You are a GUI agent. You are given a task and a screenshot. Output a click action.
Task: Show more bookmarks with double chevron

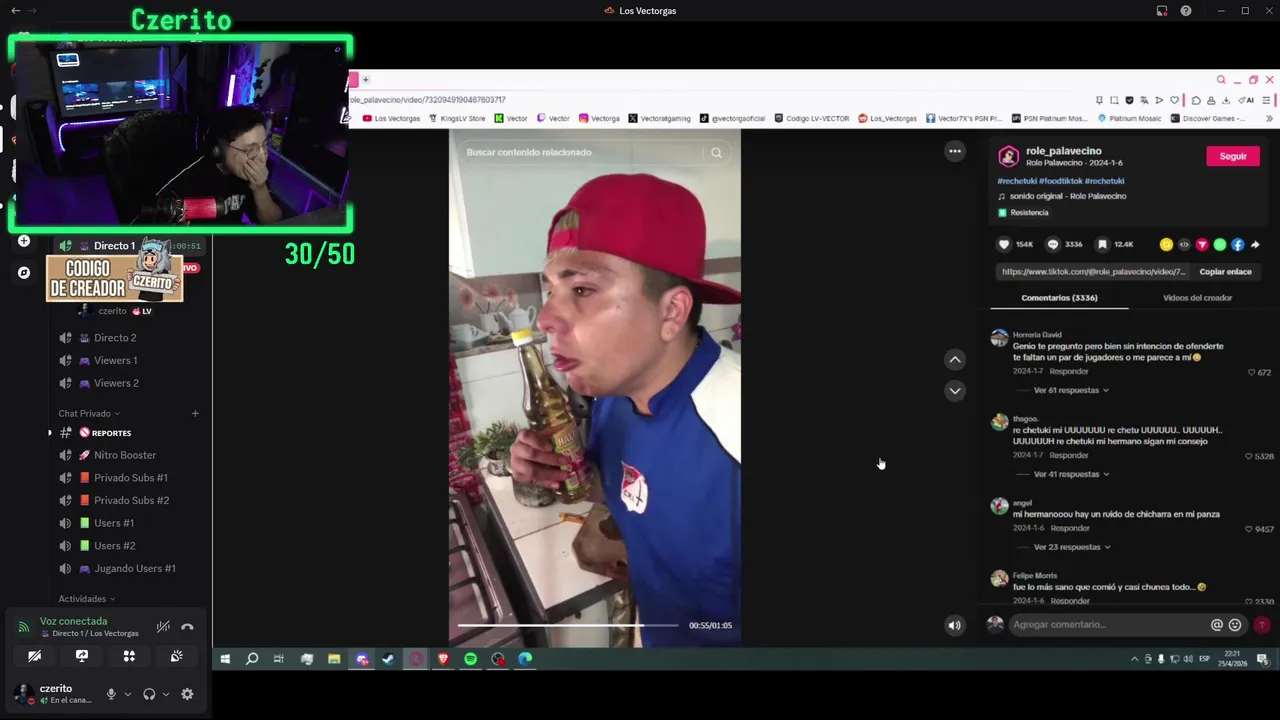[x=1269, y=118]
